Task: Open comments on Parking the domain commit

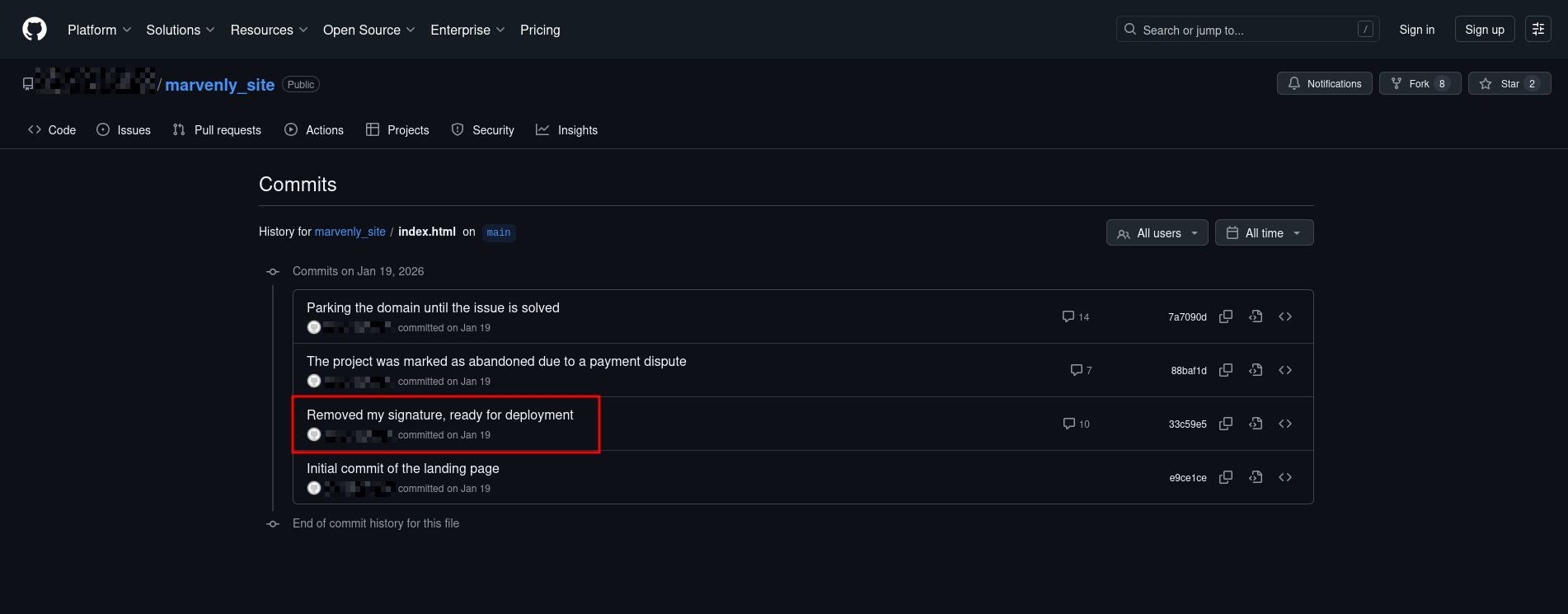Action: 1076,316
